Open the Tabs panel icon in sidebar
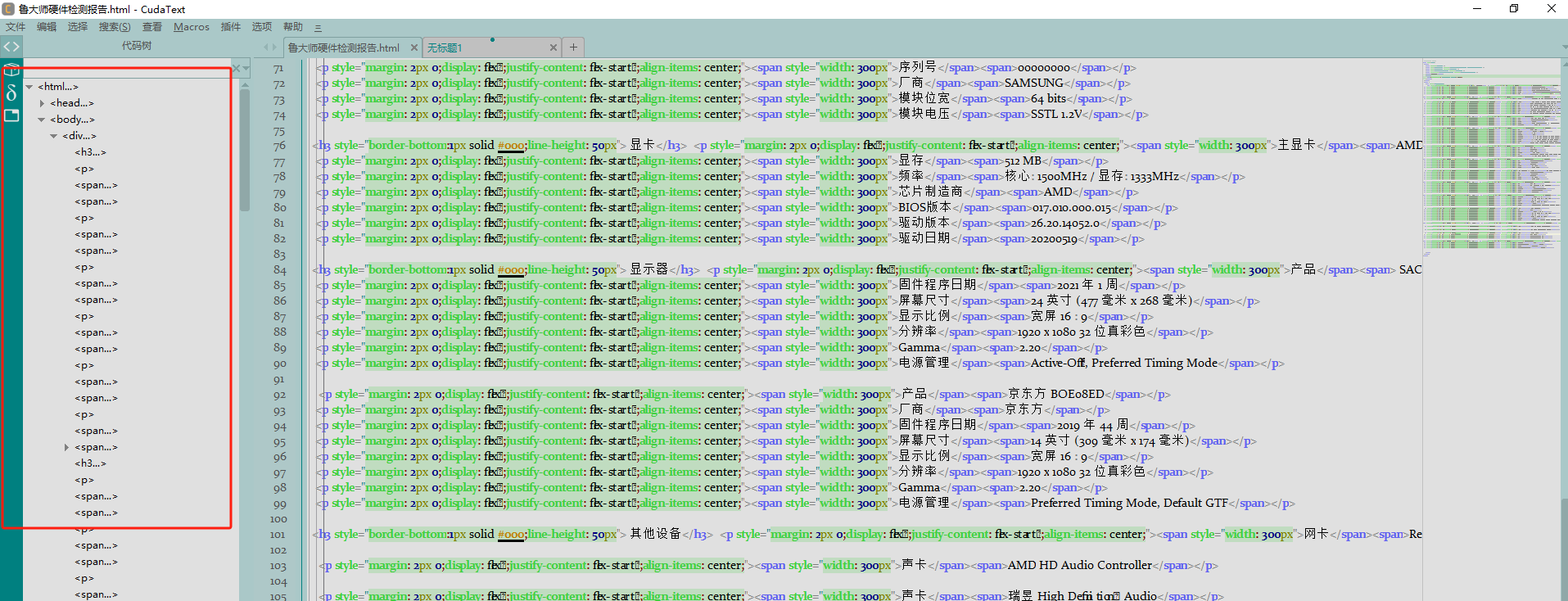The width and height of the screenshot is (1568, 601). pyautogui.click(x=11, y=115)
